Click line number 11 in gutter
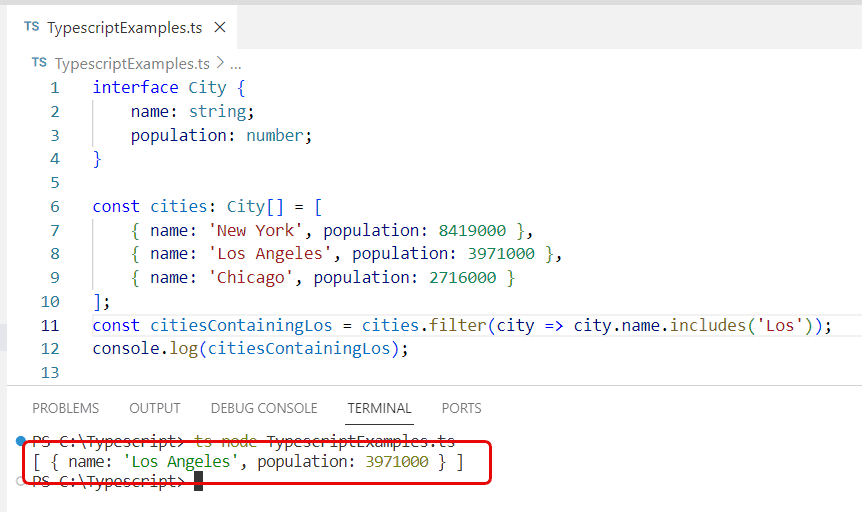 tap(49, 326)
